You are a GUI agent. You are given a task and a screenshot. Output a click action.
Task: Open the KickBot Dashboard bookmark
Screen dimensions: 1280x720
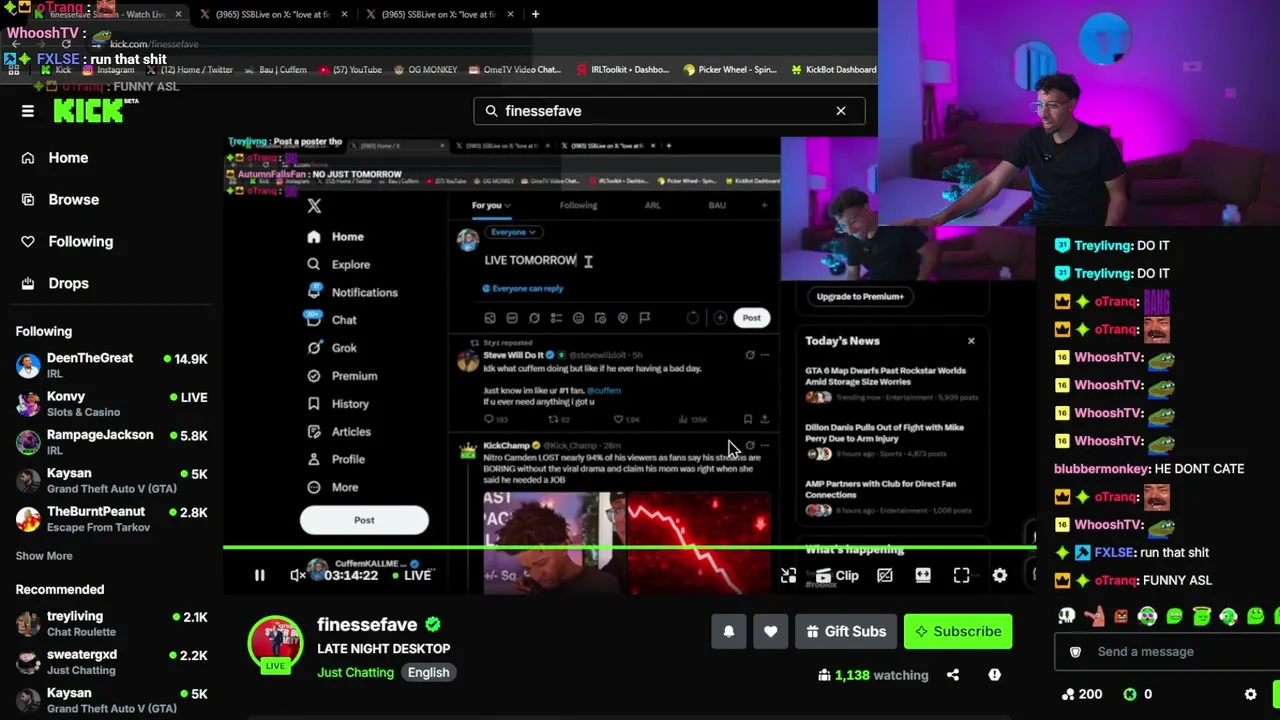(x=833, y=70)
